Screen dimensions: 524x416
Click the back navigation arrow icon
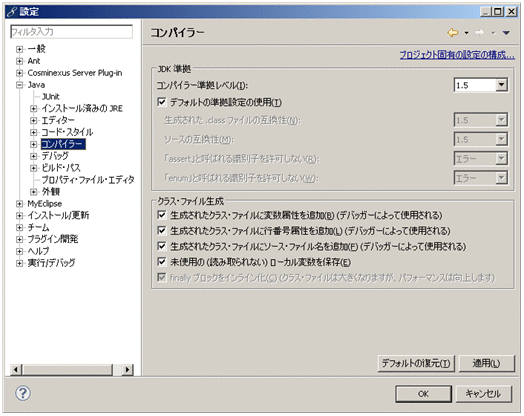[x=452, y=32]
